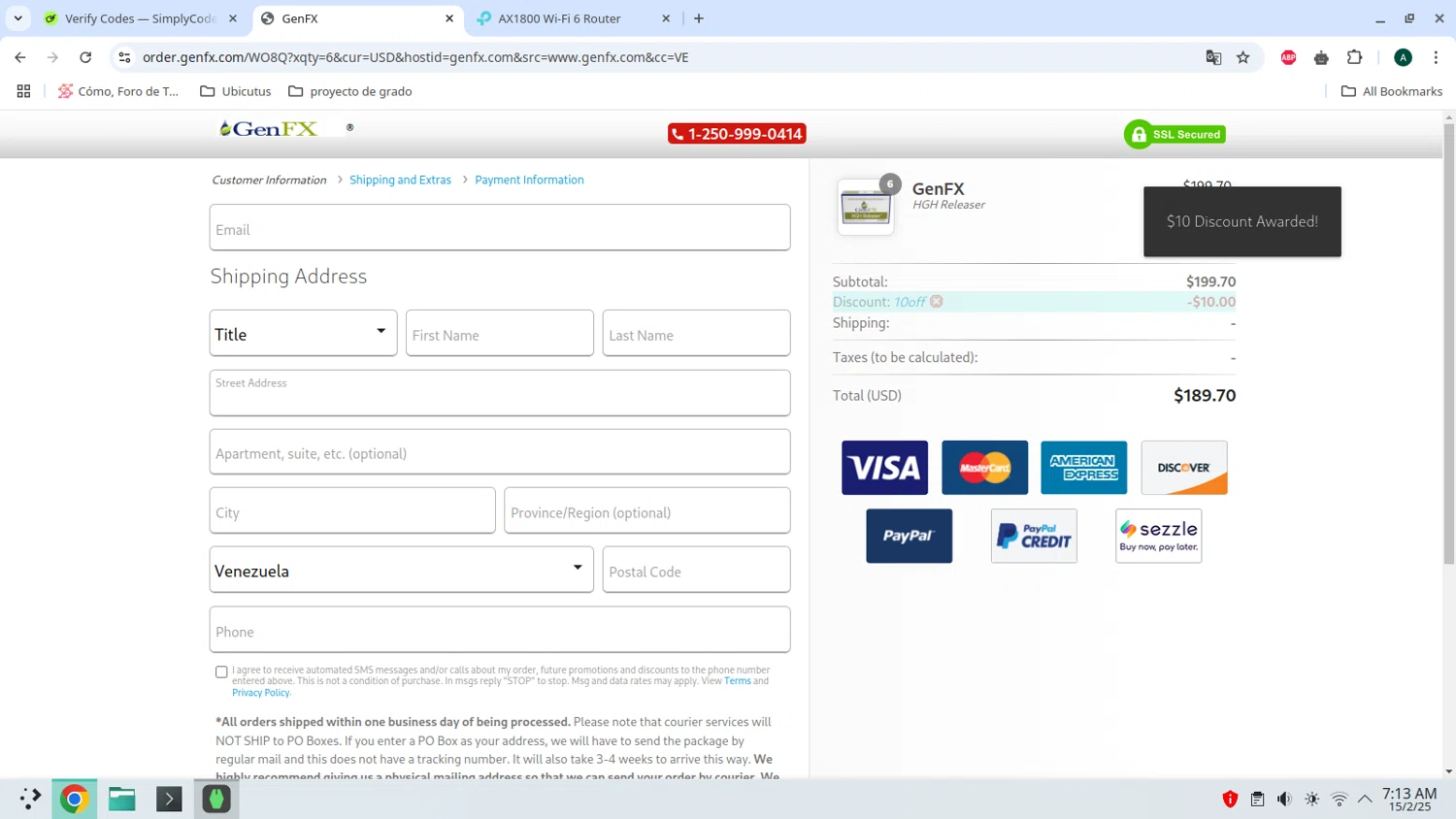1456x819 pixels.
Task: Open the Terms link
Action: pos(738,681)
